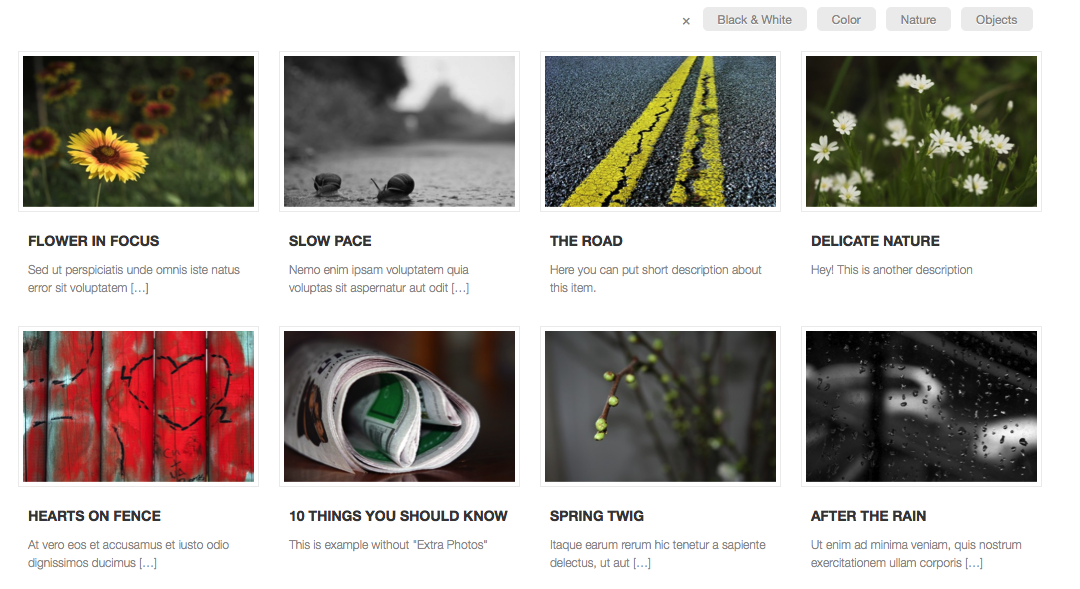View the rolled newspaper photo
This screenshot has width=1080, height=589.
[399, 406]
